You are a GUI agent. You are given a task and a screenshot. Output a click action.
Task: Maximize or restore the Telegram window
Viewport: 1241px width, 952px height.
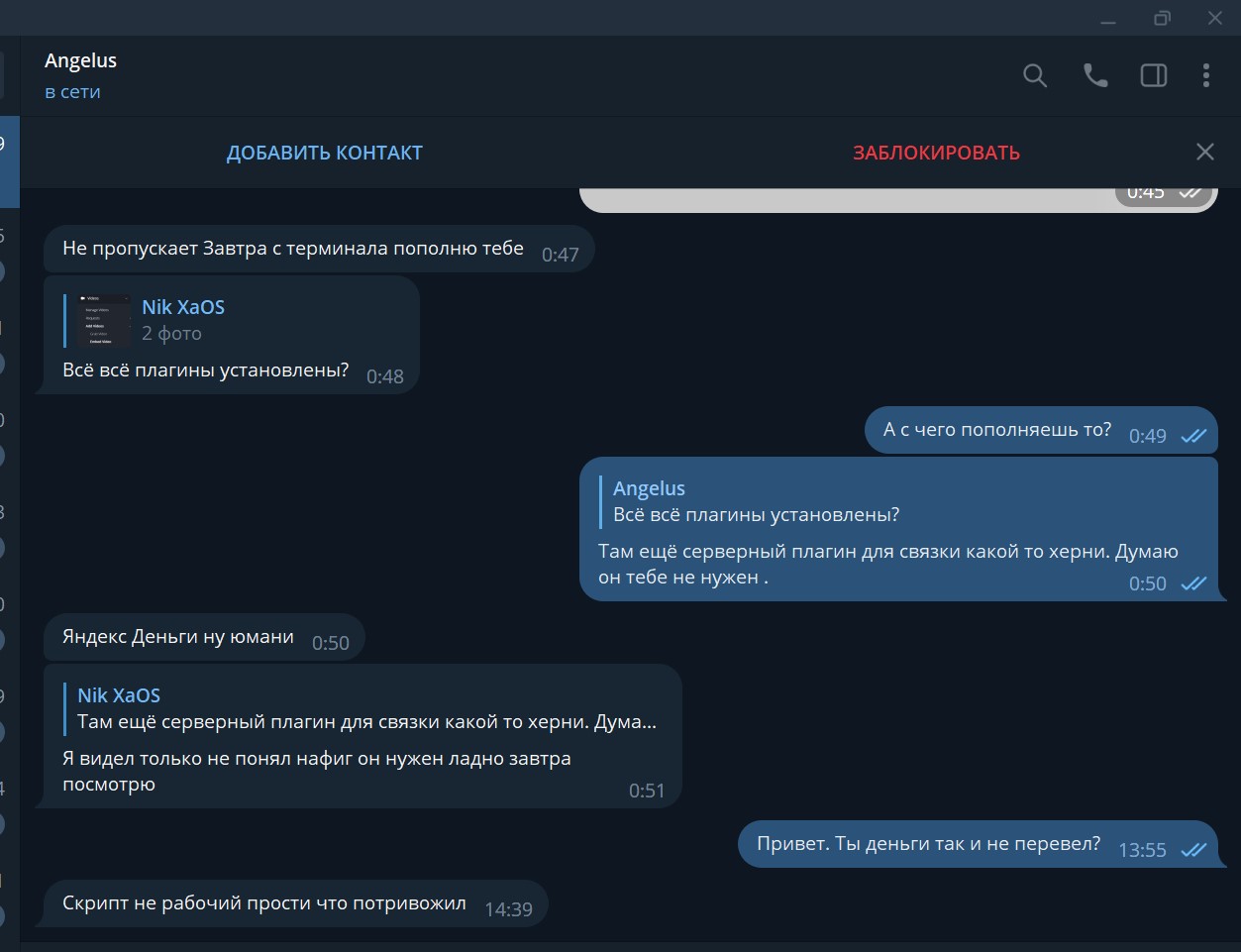1162,19
